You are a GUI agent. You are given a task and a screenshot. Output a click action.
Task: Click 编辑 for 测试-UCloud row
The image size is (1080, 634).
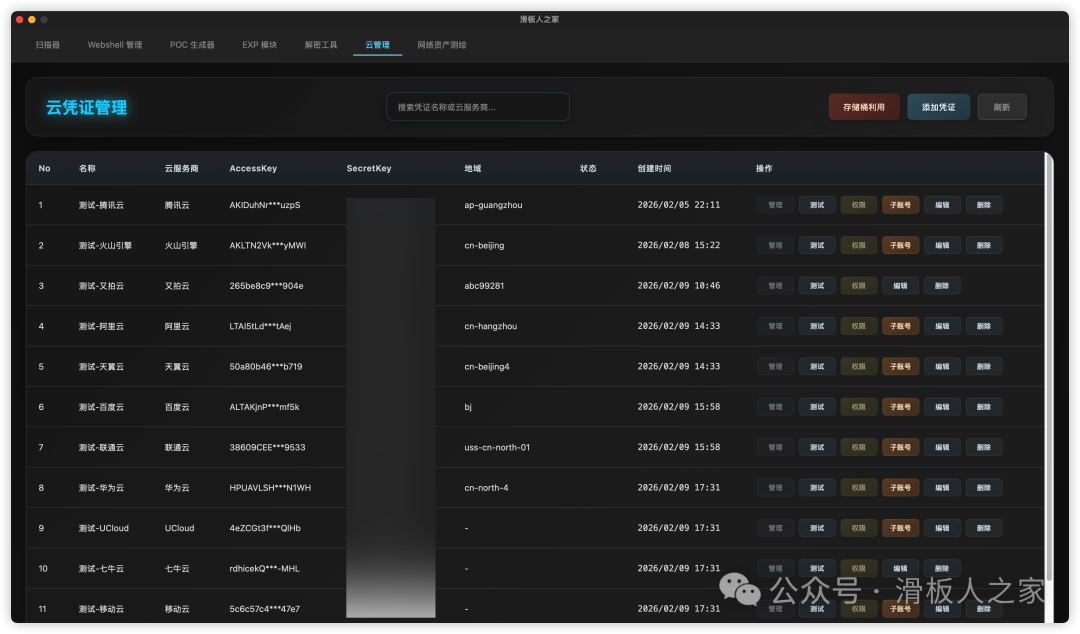[x=942, y=528]
